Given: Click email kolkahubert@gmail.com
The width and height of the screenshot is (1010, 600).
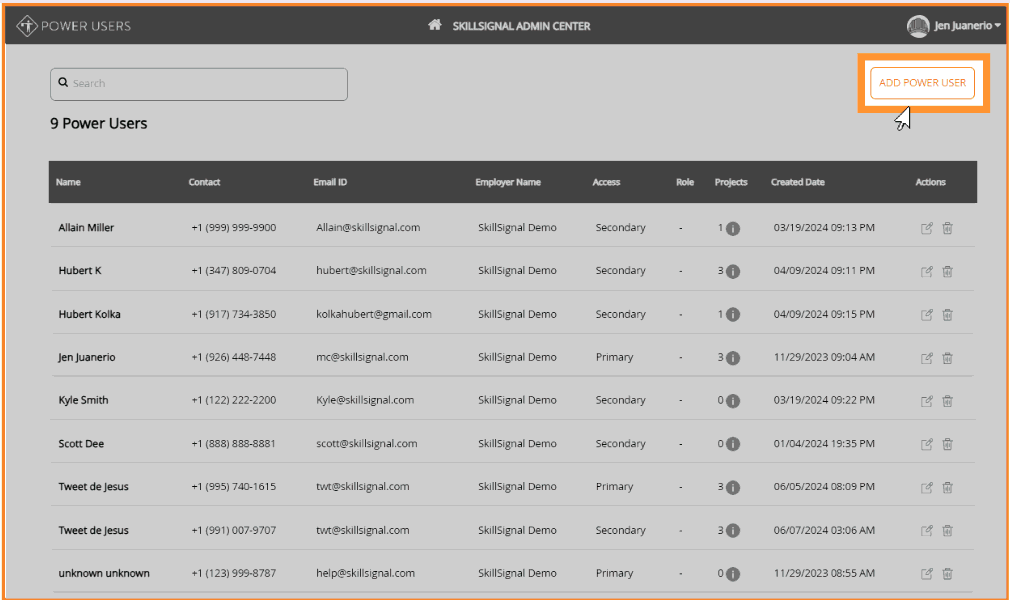Looking at the screenshot, I should 374,314.
